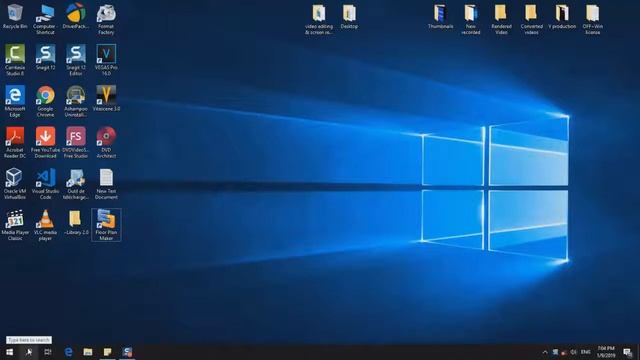This screenshot has height=360, width=640.
Task: Open the New Text Document file
Action: click(x=106, y=184)
